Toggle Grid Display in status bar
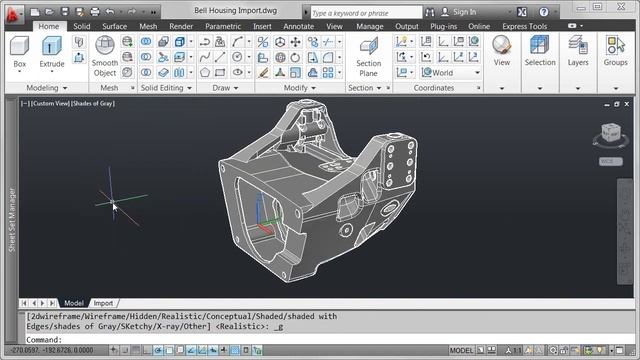The width and height of the screenshot is (640, 360). (x=136, y=350)
